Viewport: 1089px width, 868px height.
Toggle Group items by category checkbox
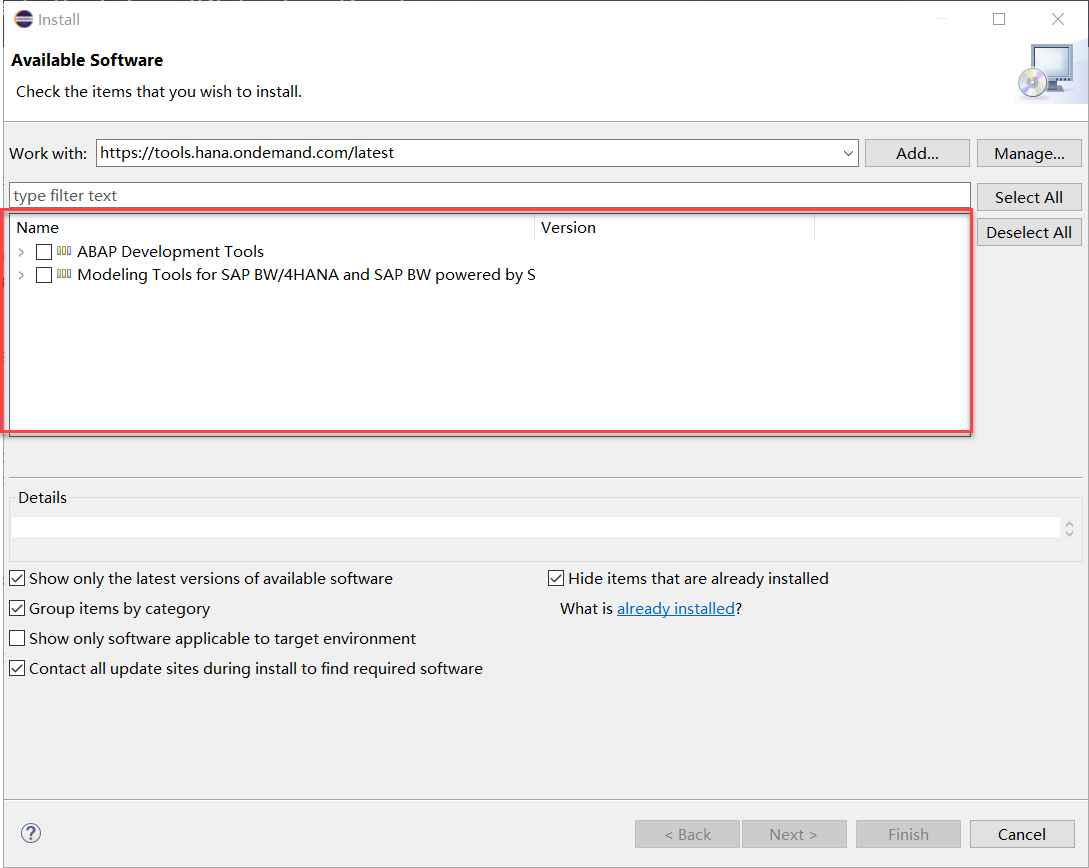coord(17,608)
